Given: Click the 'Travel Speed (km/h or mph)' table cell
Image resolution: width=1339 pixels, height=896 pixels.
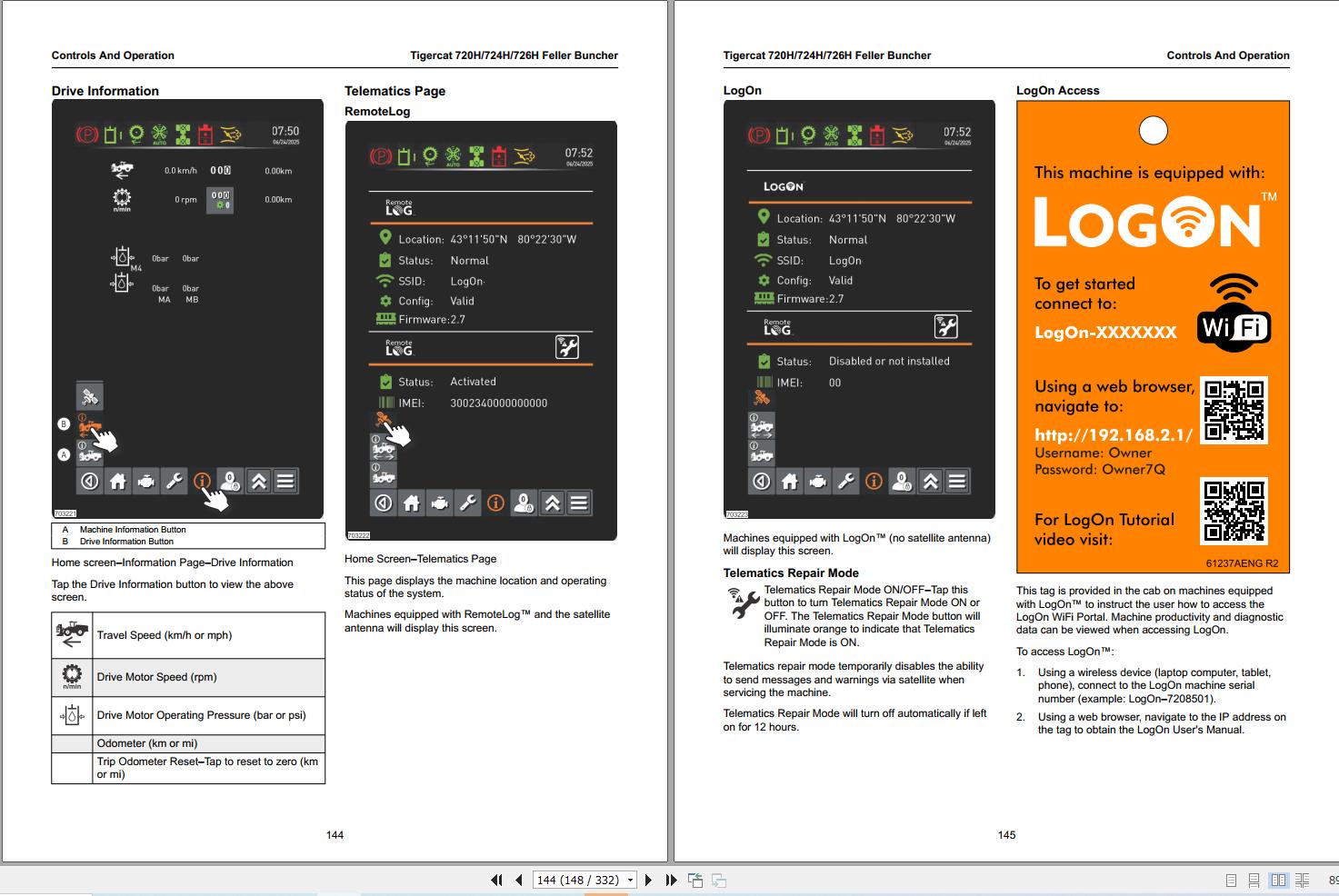Looking at the screenshot, I should point(209,635).
